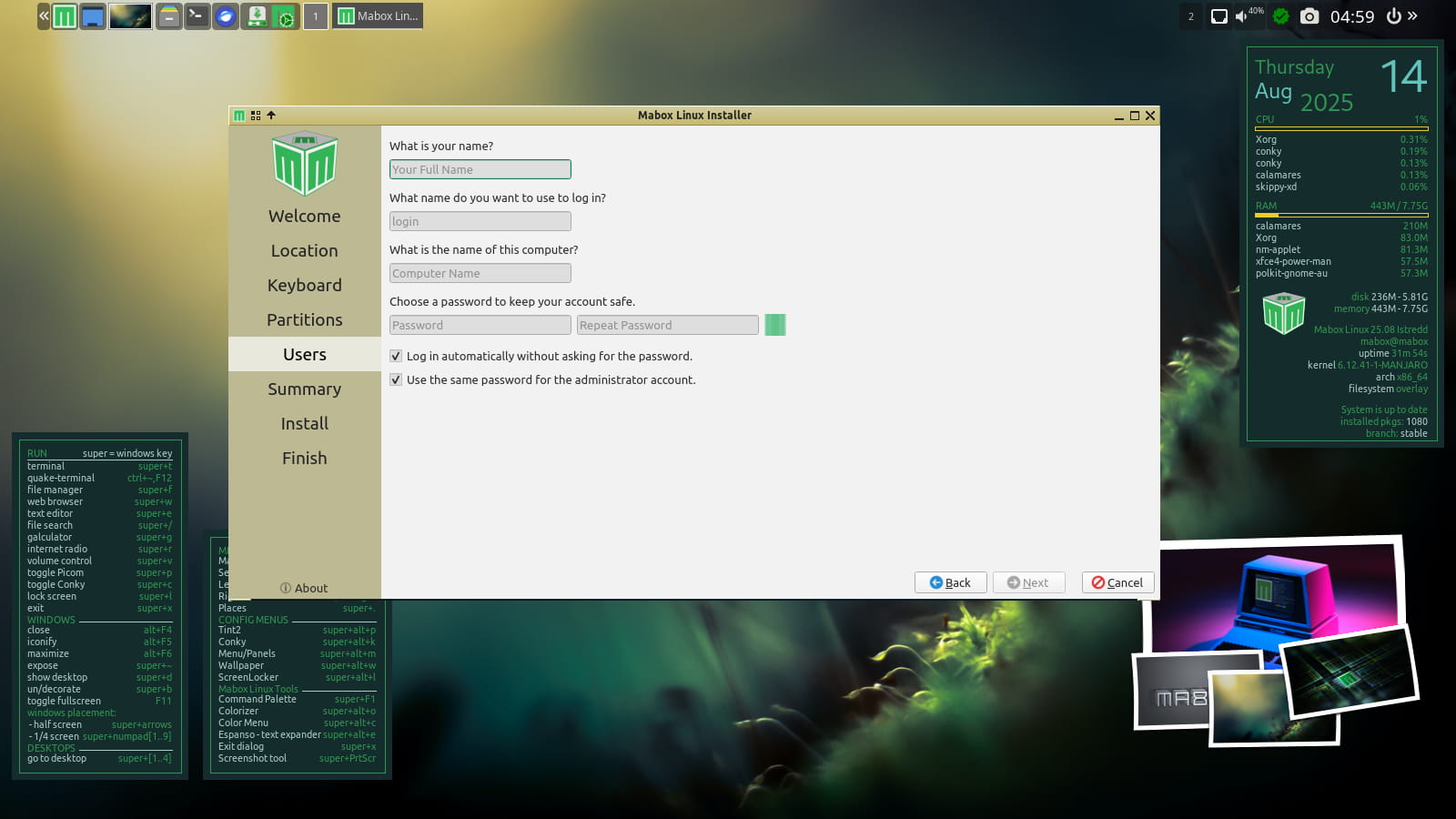The height and width of the screenshot is (819, 1456).
Task: Click the camera screenshot icon in panel
Action: tap(1309, 16)
